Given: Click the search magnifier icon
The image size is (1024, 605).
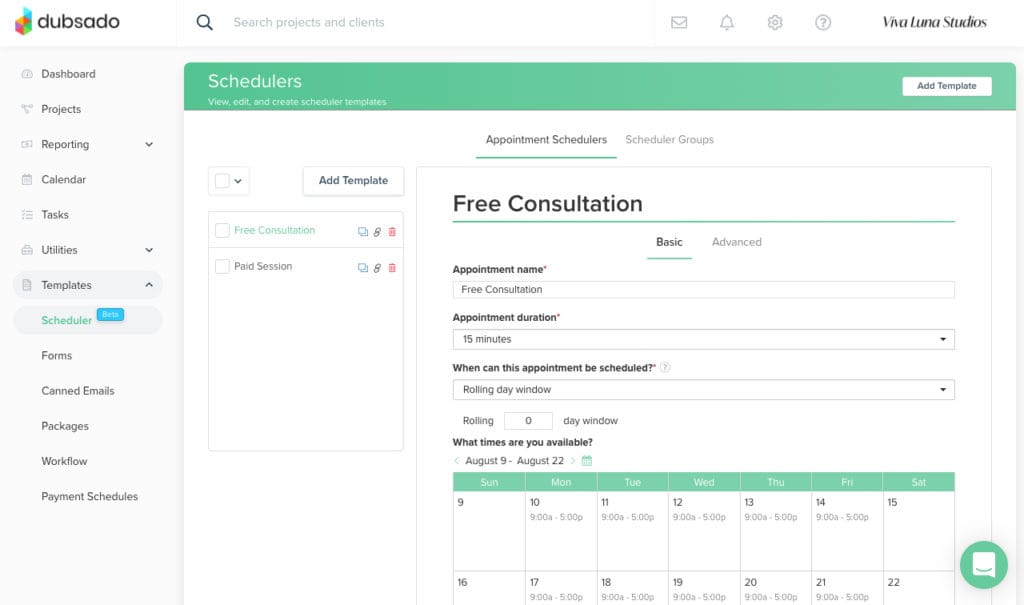Looking at the screenshot, I should [204, 22].
